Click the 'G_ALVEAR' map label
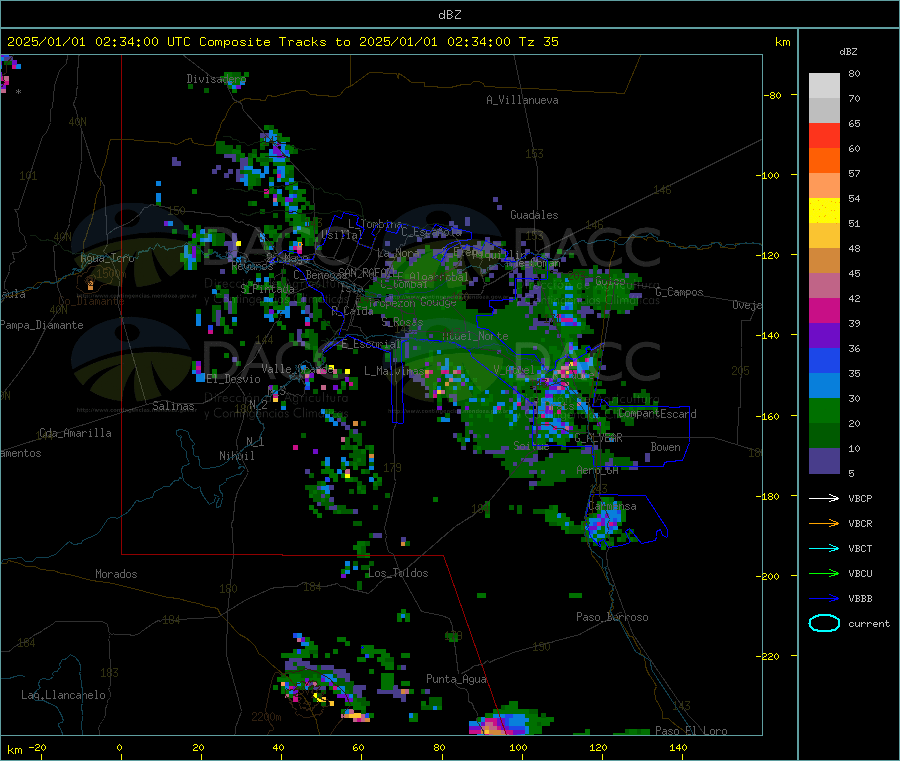This screenshot has width=900, height=761. (x=598, y=438)
